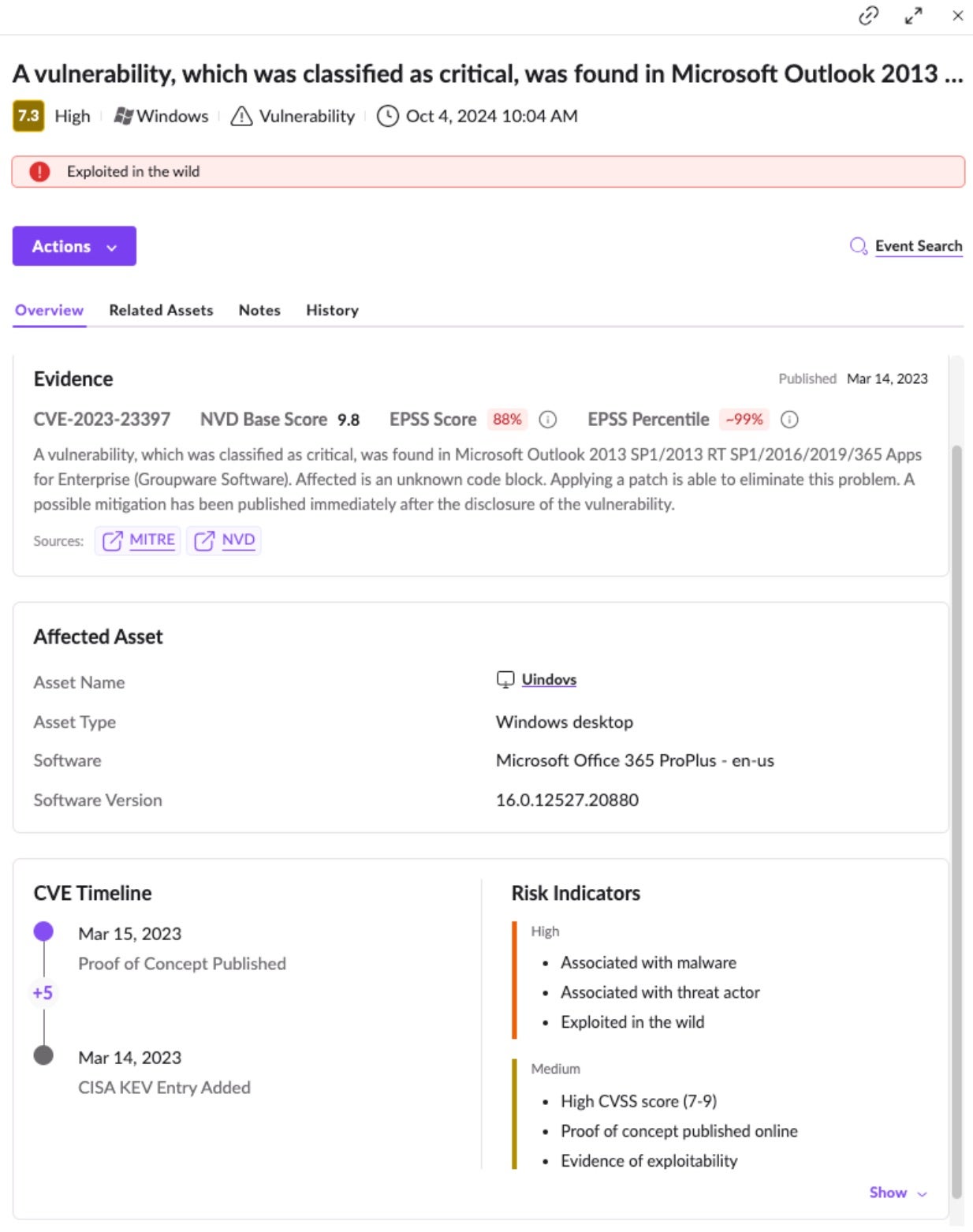
Task: Click the EPSS Percentile info icon
Action: 788,420
